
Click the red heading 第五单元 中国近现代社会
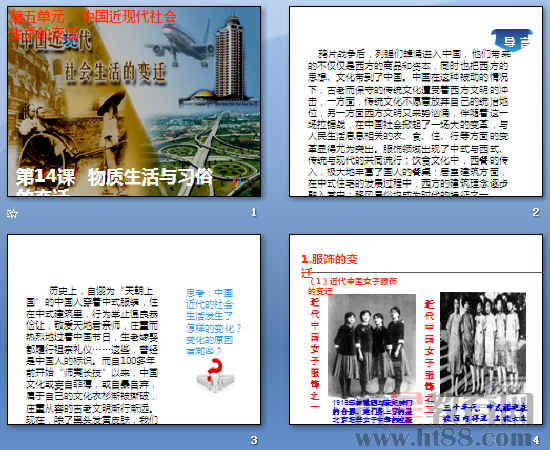click(93, 17)
